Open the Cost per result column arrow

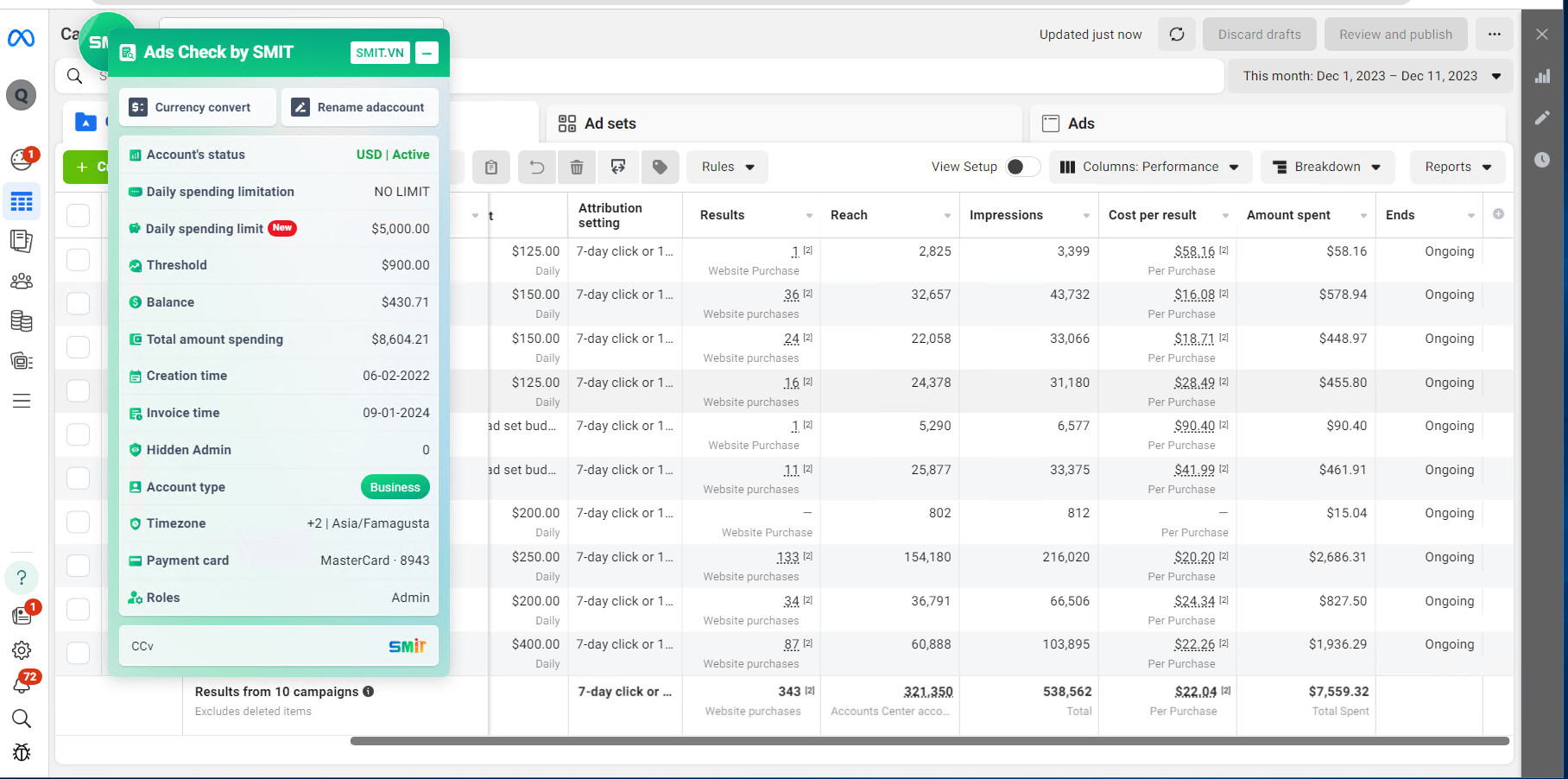[x=1225, y=216]
